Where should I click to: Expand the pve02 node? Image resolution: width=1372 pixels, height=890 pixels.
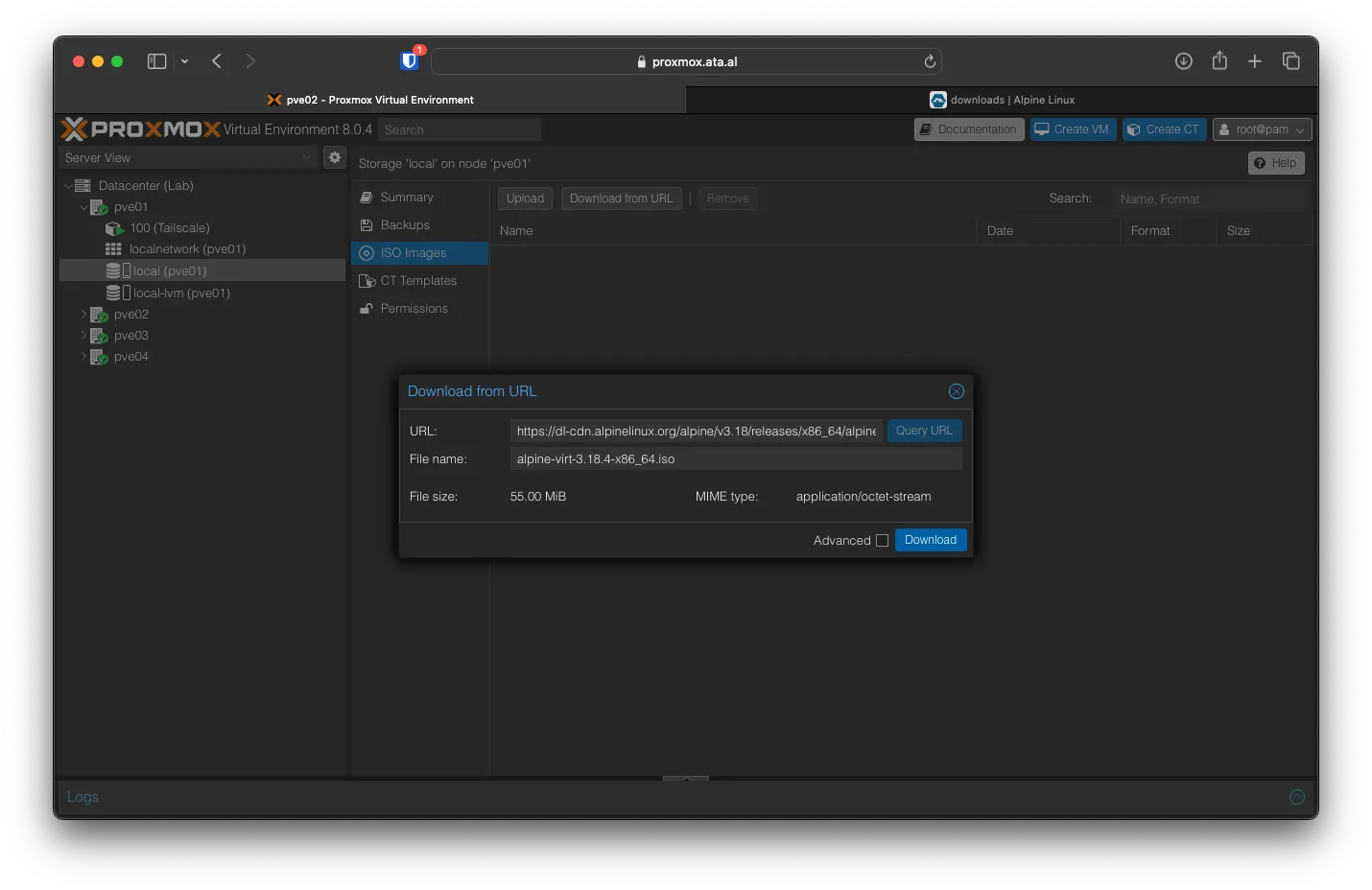83,315
